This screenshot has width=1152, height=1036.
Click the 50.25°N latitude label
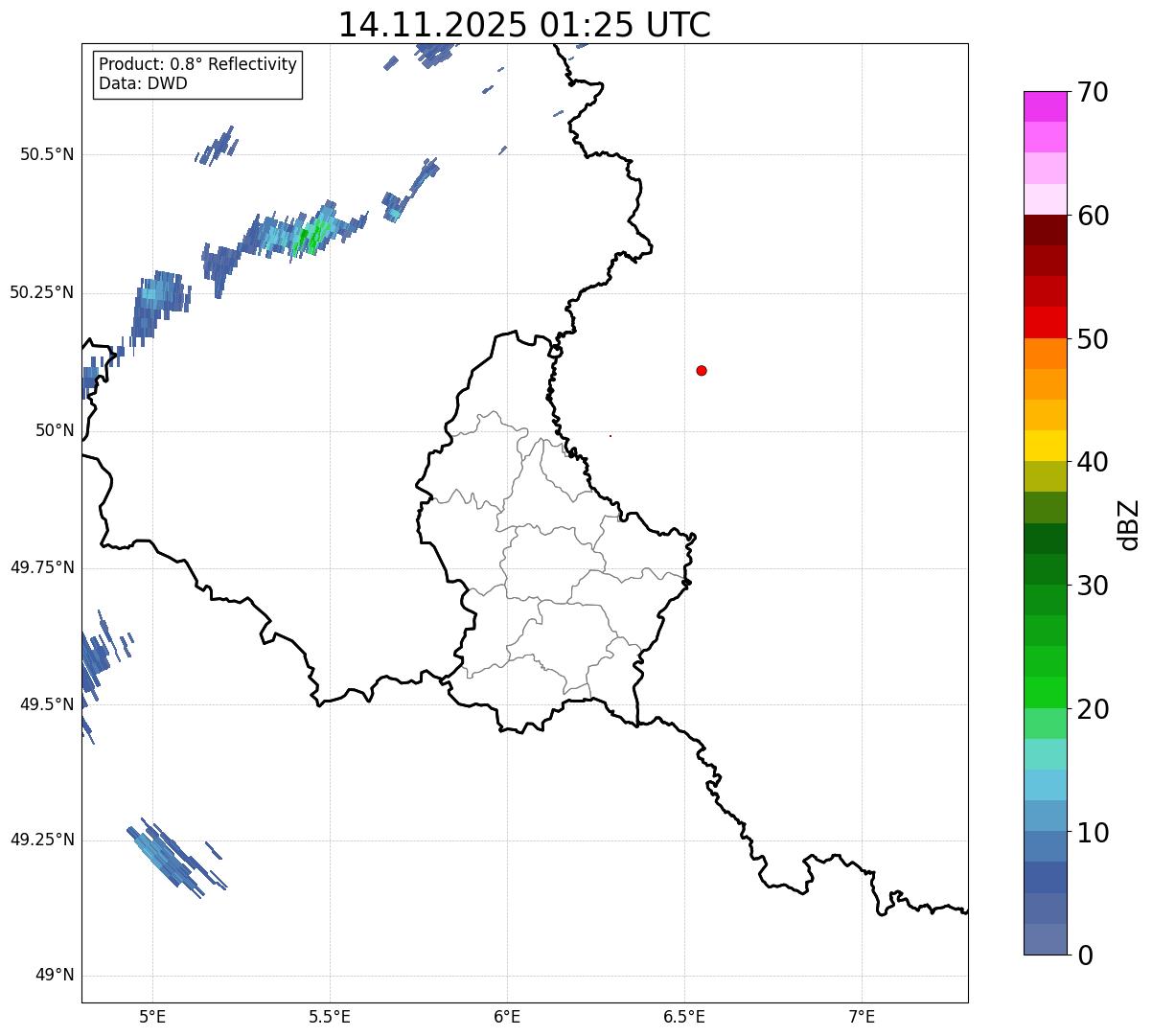click(42, 292)
